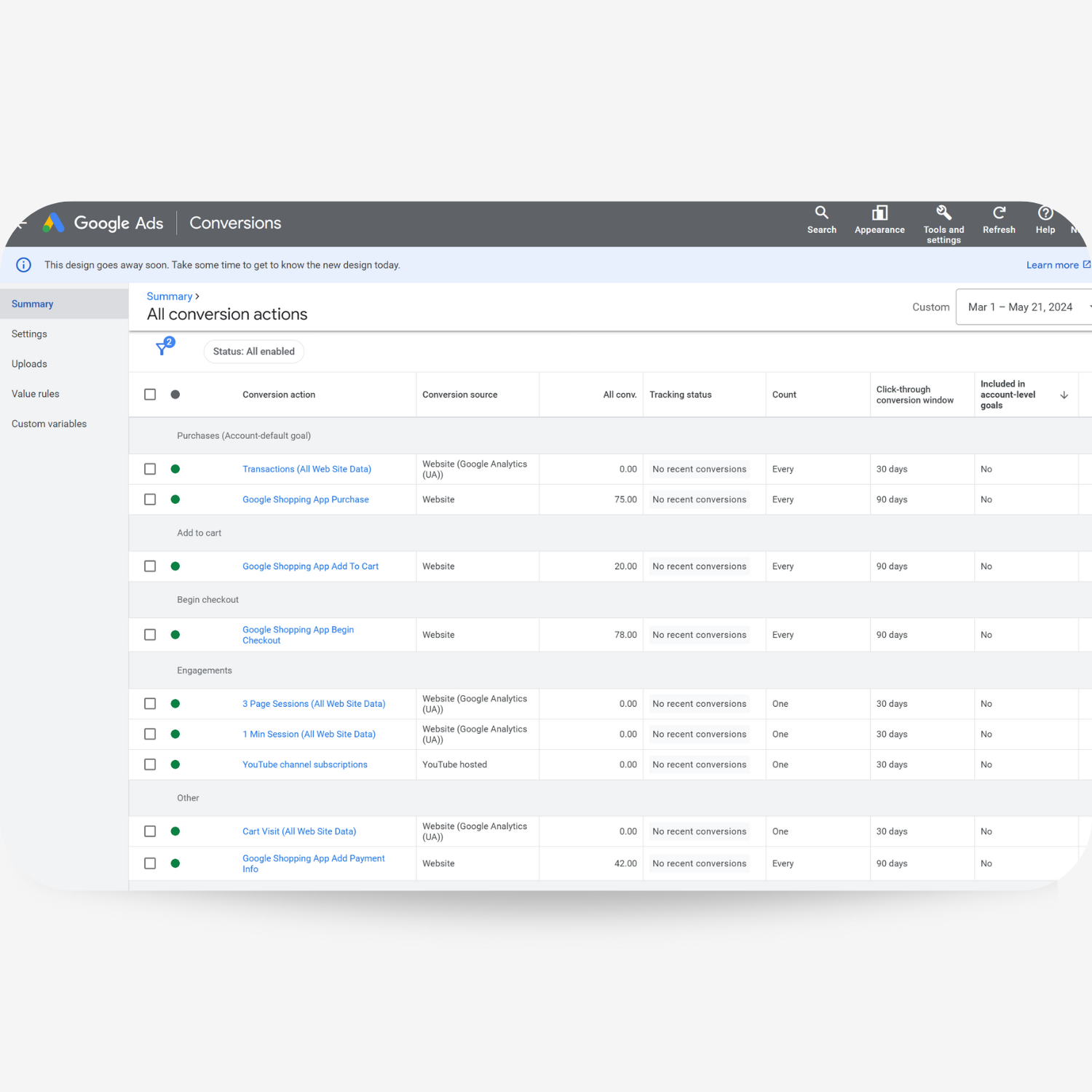Check the 1 Min Session row

[150, 734]
